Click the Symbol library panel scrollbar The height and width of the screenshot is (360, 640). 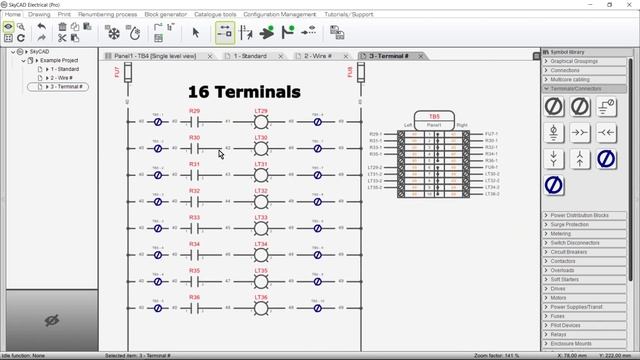(631, 169)
